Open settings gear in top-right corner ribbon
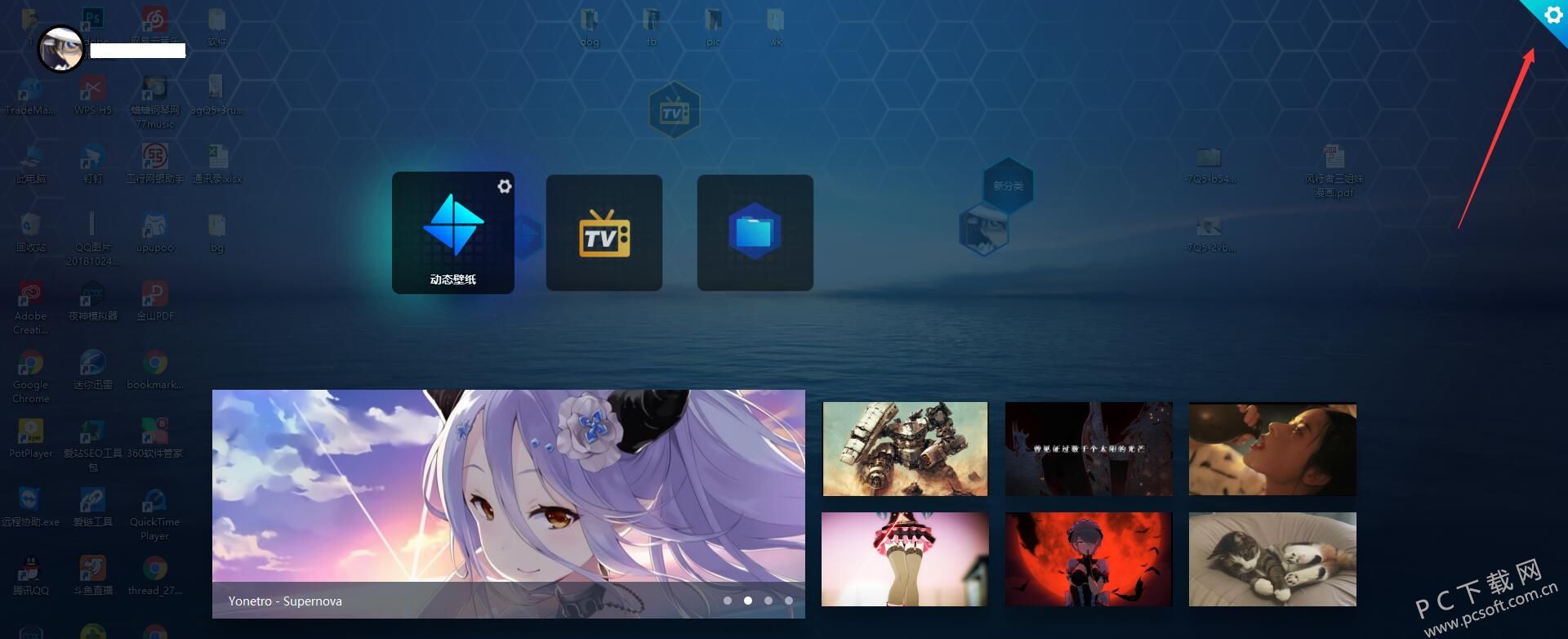 point(1552,16)
